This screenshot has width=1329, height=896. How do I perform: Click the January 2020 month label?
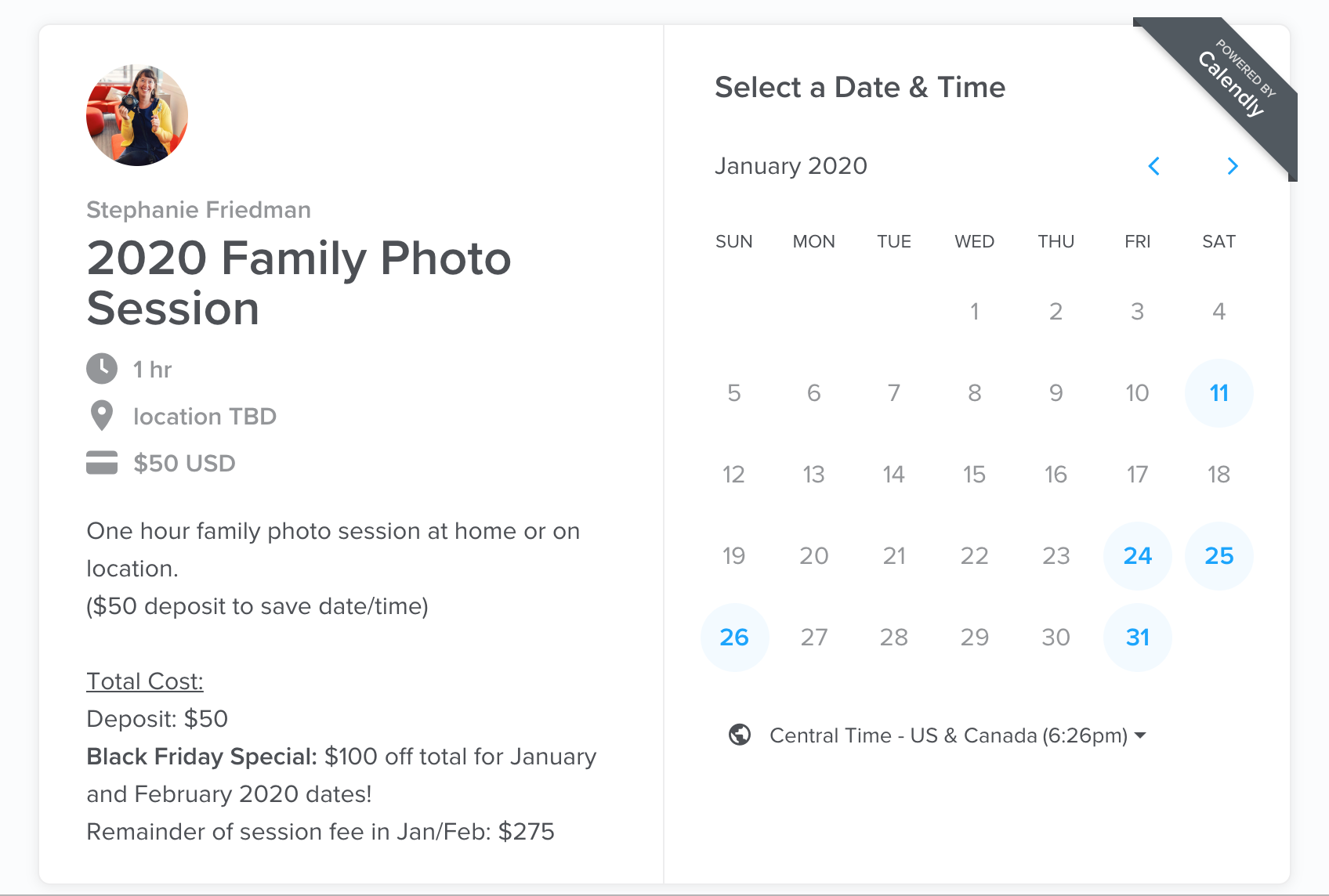(791, 166)
